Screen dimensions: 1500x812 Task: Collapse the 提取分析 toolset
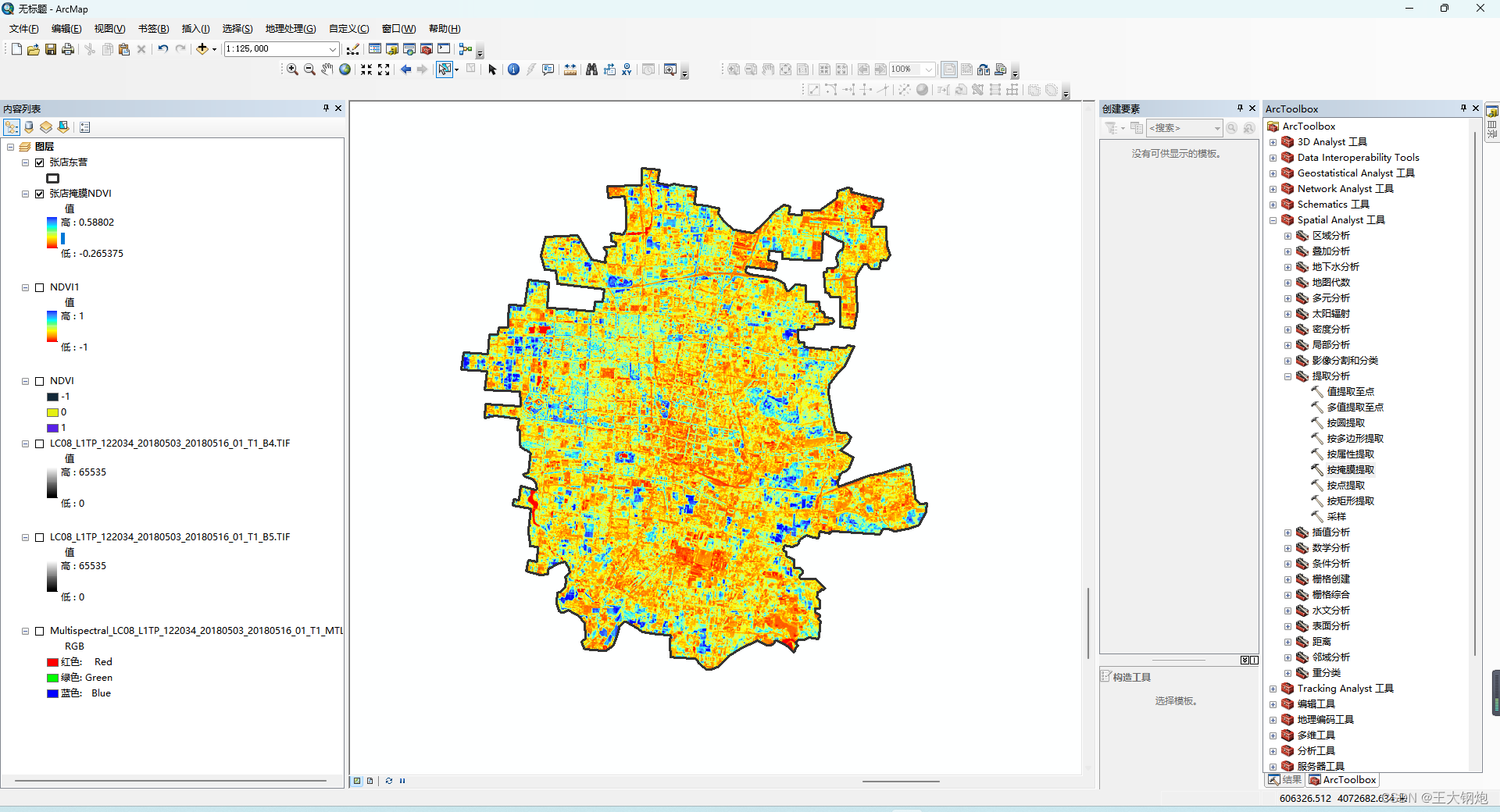1287,376
